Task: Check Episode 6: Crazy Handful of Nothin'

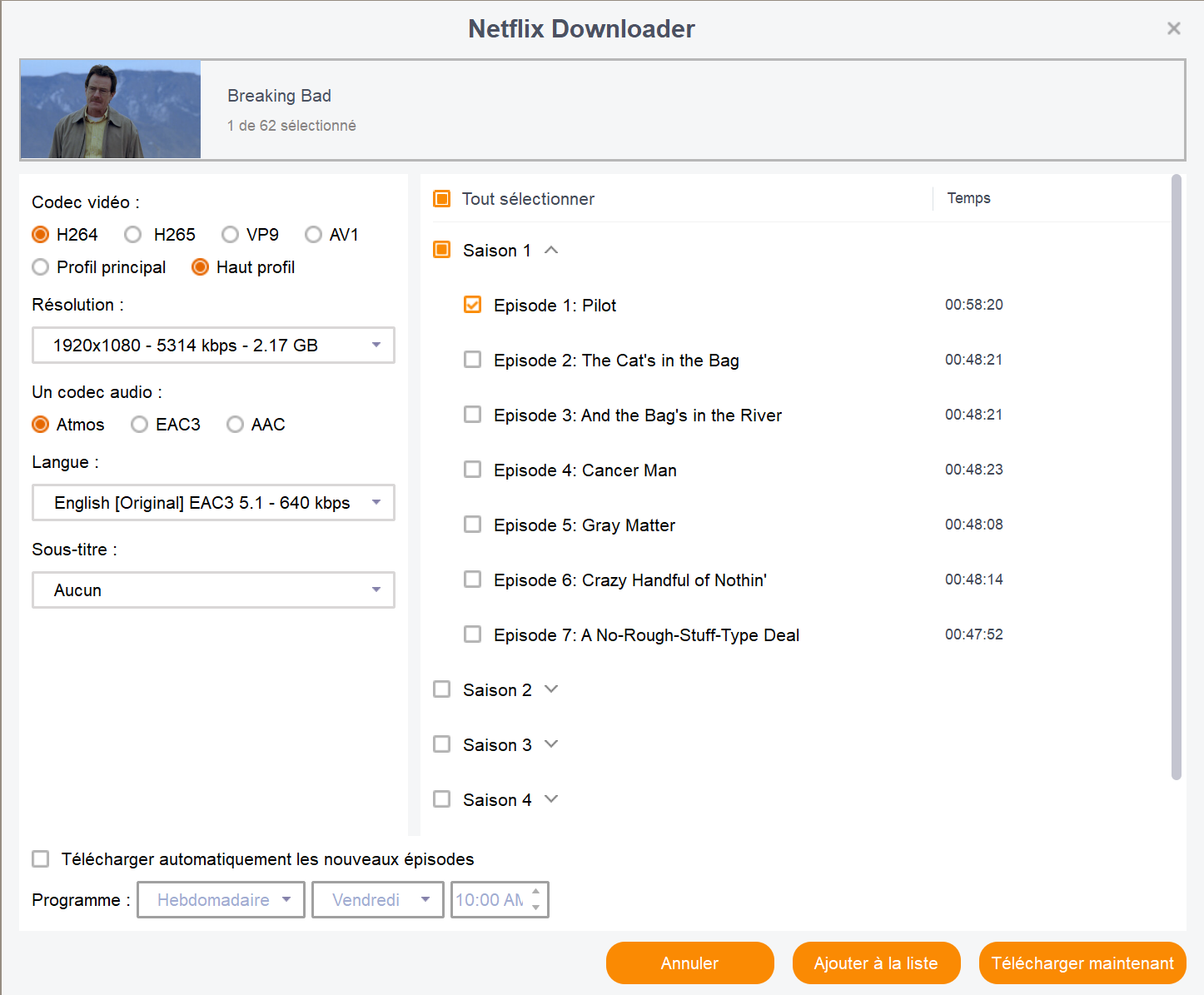Action: click(x=472, y=580)
